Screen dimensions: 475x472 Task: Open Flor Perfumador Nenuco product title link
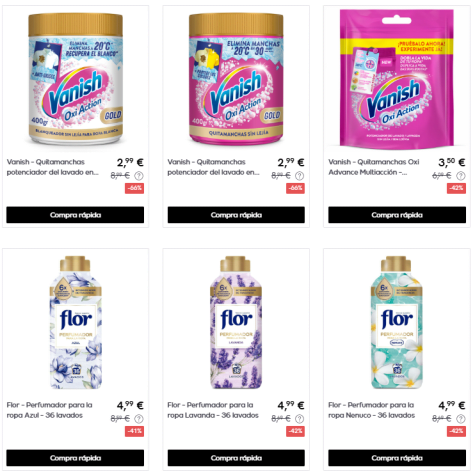point(372,410)
